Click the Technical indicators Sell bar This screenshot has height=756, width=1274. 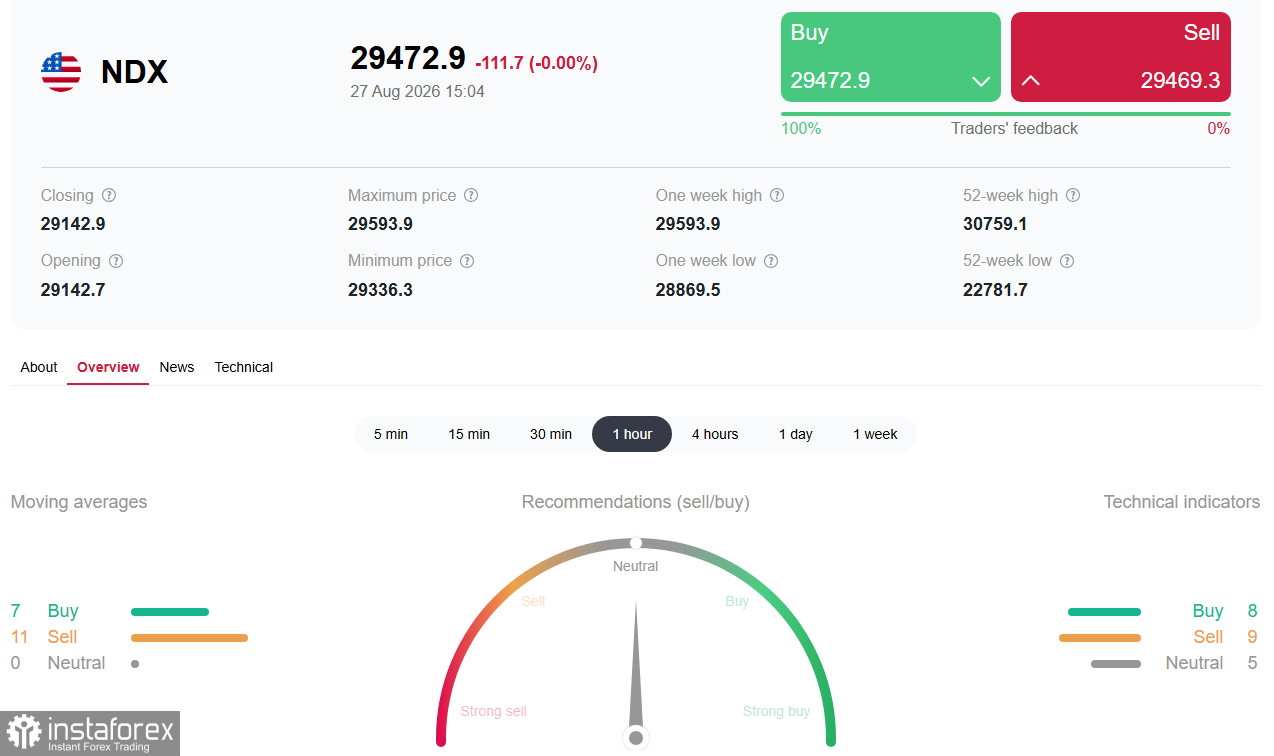pos(1100,637)
